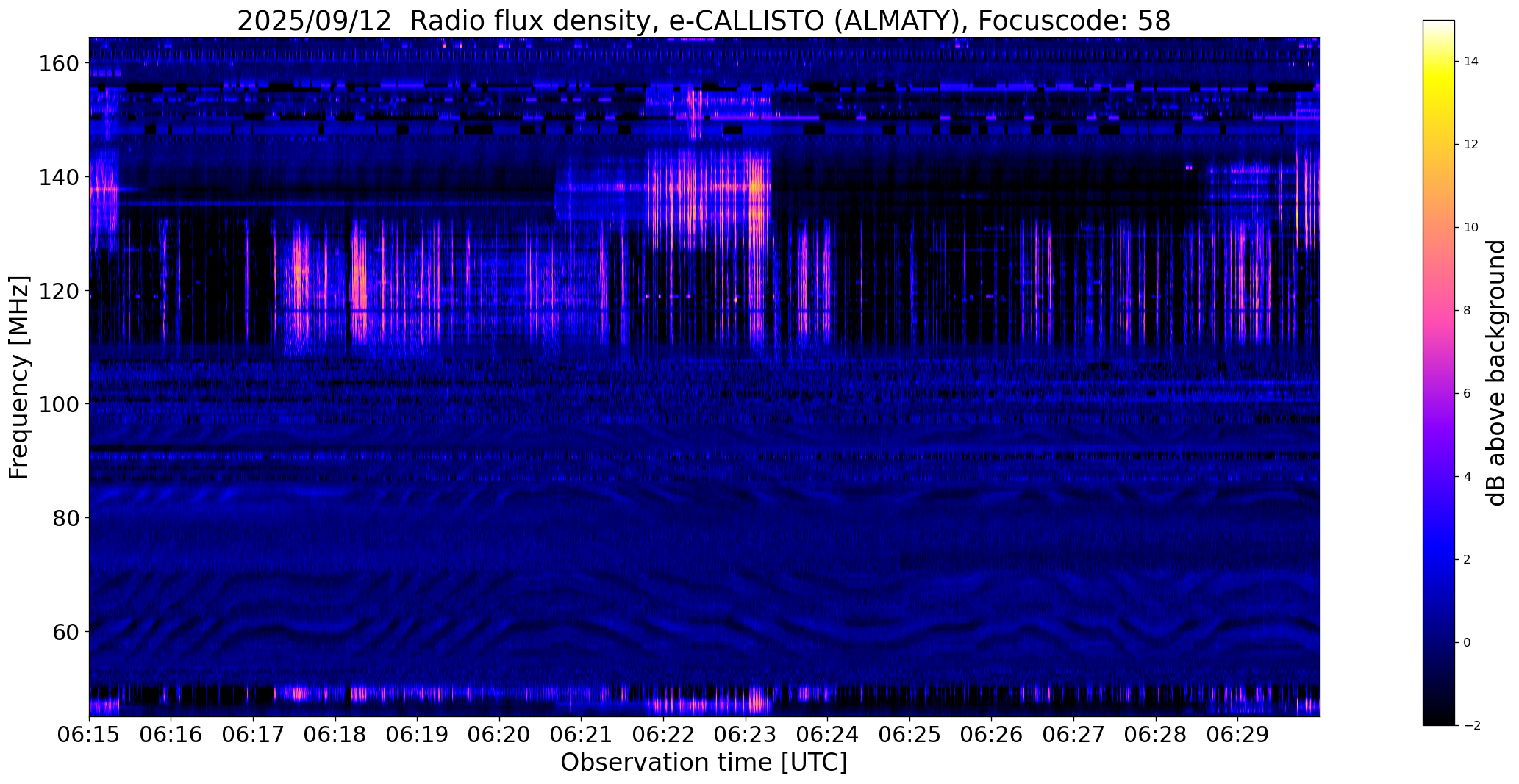Click the 06:25 time tick label
Screen dimensions: 1519x784
click(x=909, y=734)
